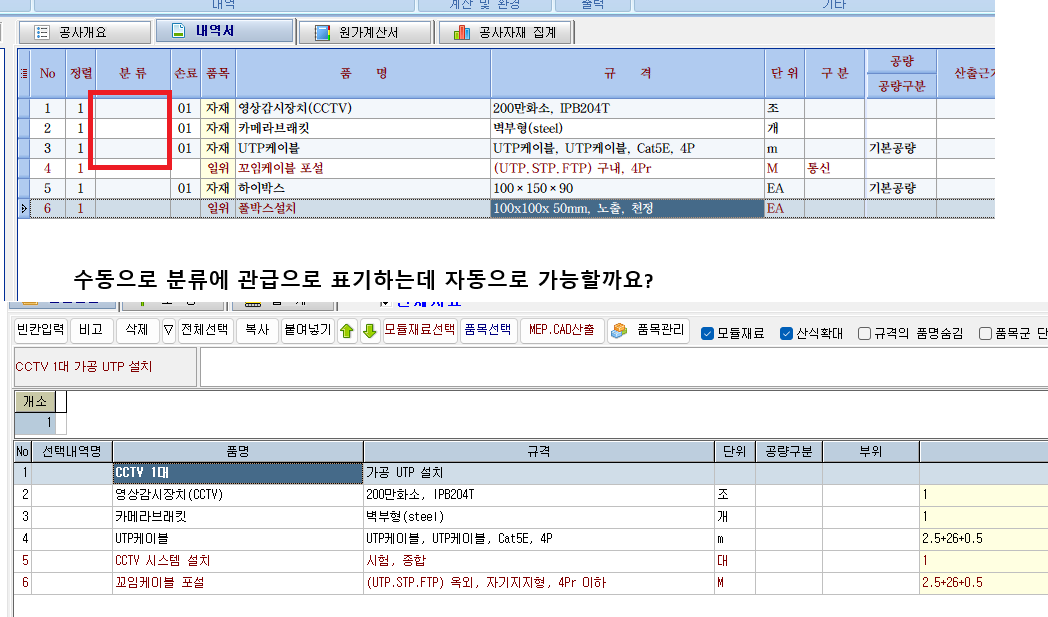The height and width of the screenshot is (617, 1048).
Task: Click the 전체선택 button
Action: pos(204,331)
